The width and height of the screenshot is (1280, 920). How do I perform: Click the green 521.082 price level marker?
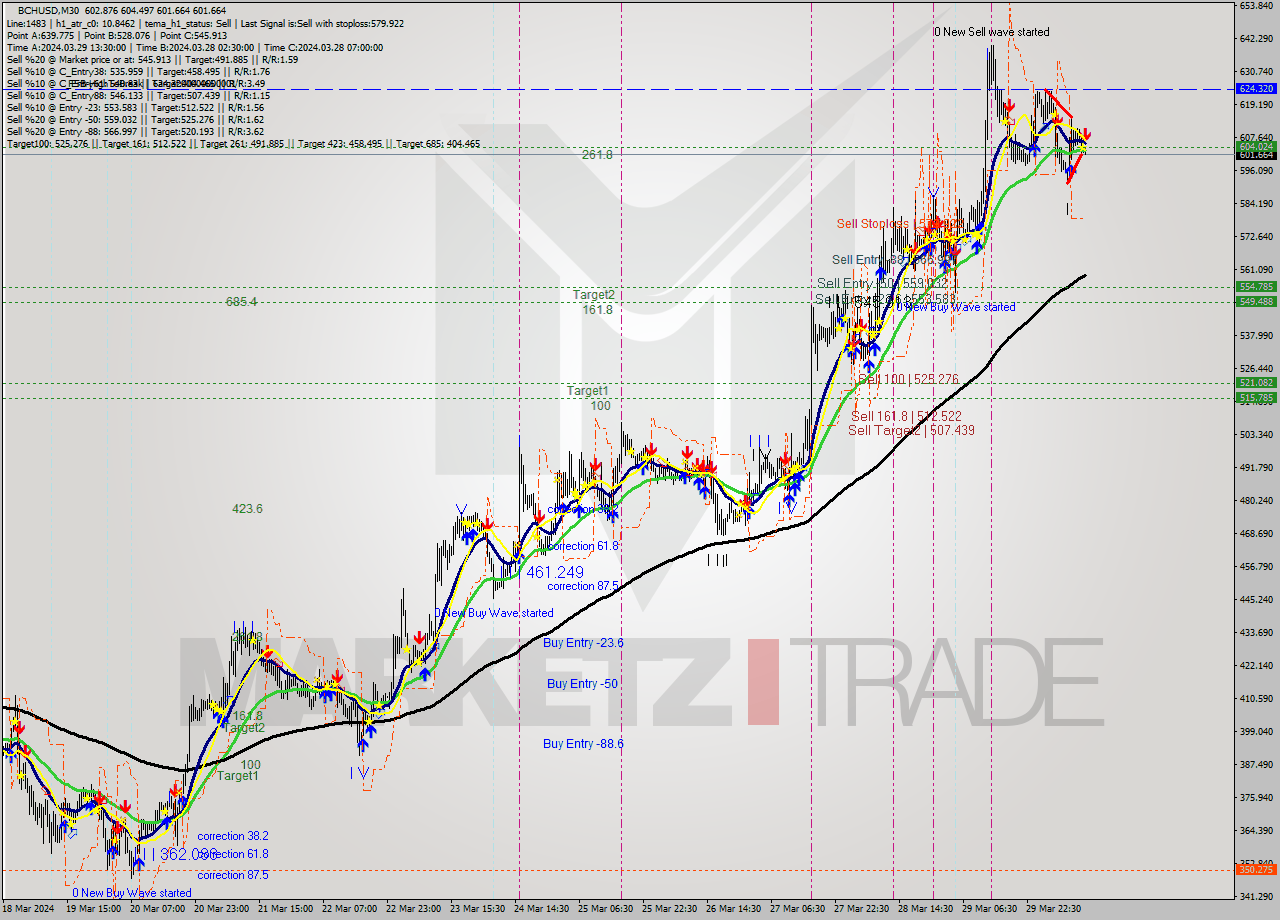point(1257,383)
